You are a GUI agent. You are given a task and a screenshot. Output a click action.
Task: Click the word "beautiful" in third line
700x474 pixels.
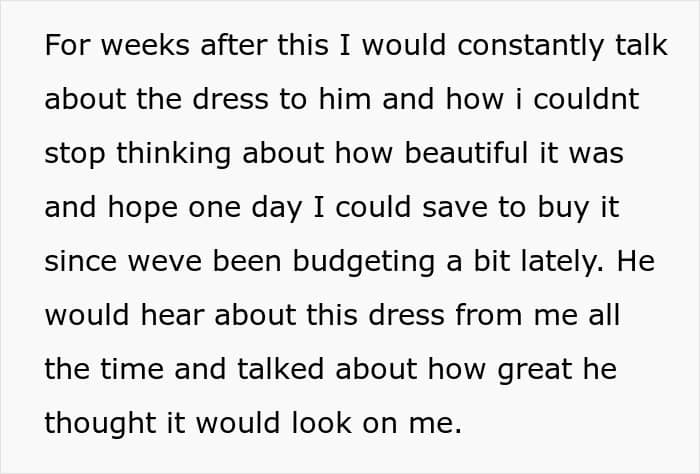(x=467, y=153)
